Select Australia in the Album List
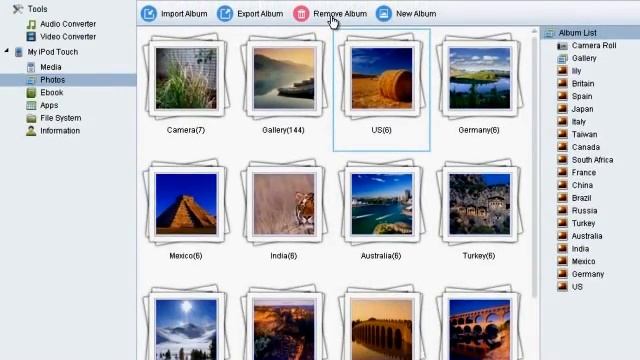 click(587, 236)
